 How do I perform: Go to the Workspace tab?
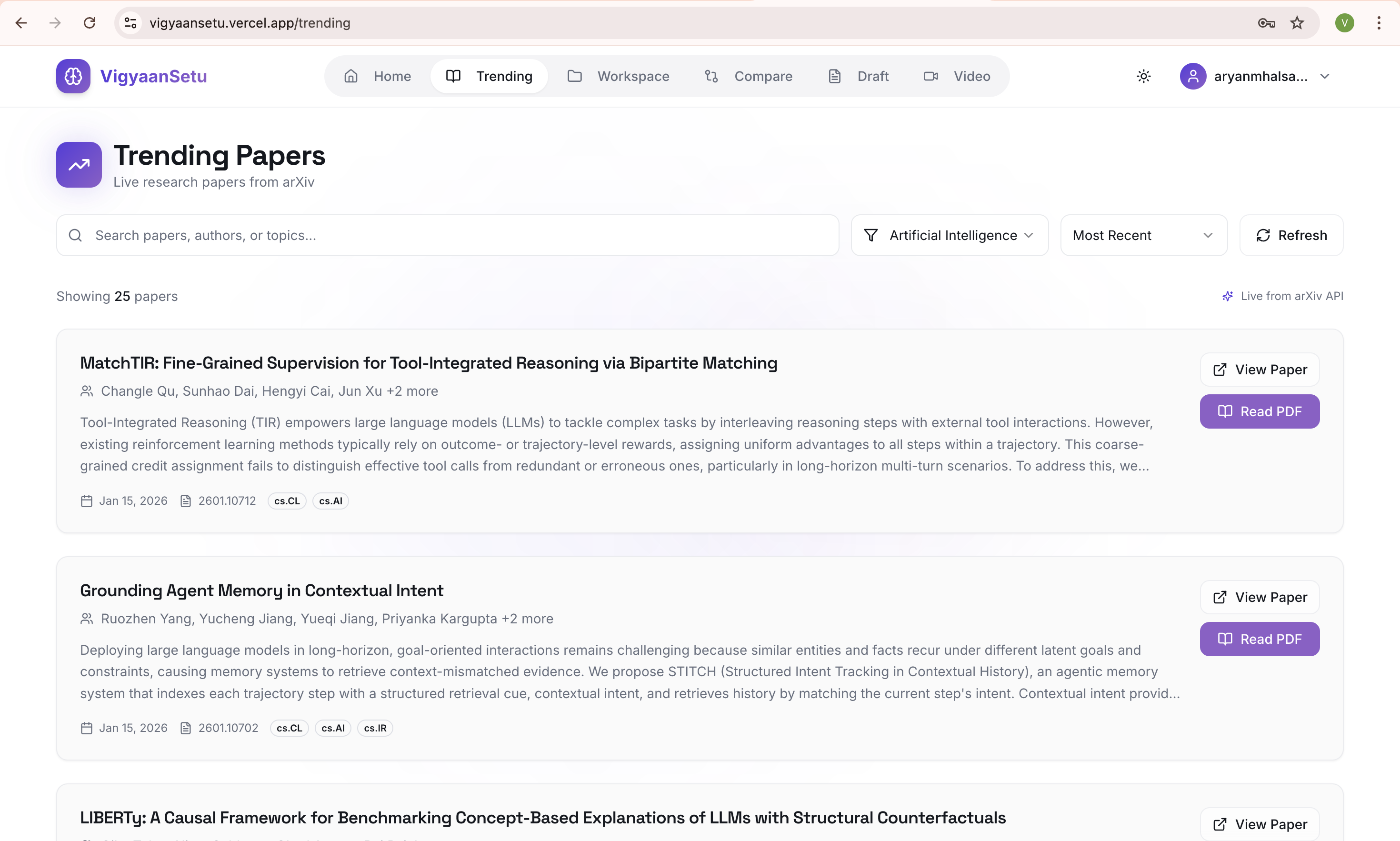pos(618,76)
